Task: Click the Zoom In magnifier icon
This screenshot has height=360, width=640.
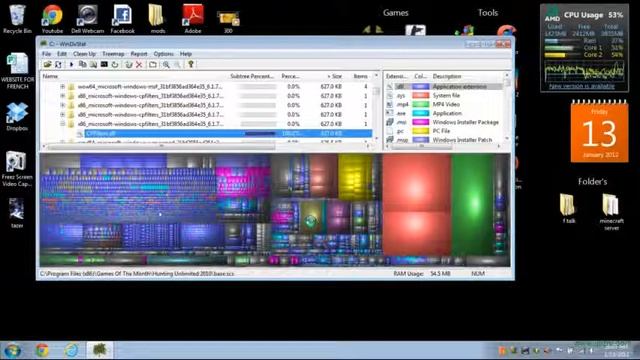Action: tap(166, 64)
